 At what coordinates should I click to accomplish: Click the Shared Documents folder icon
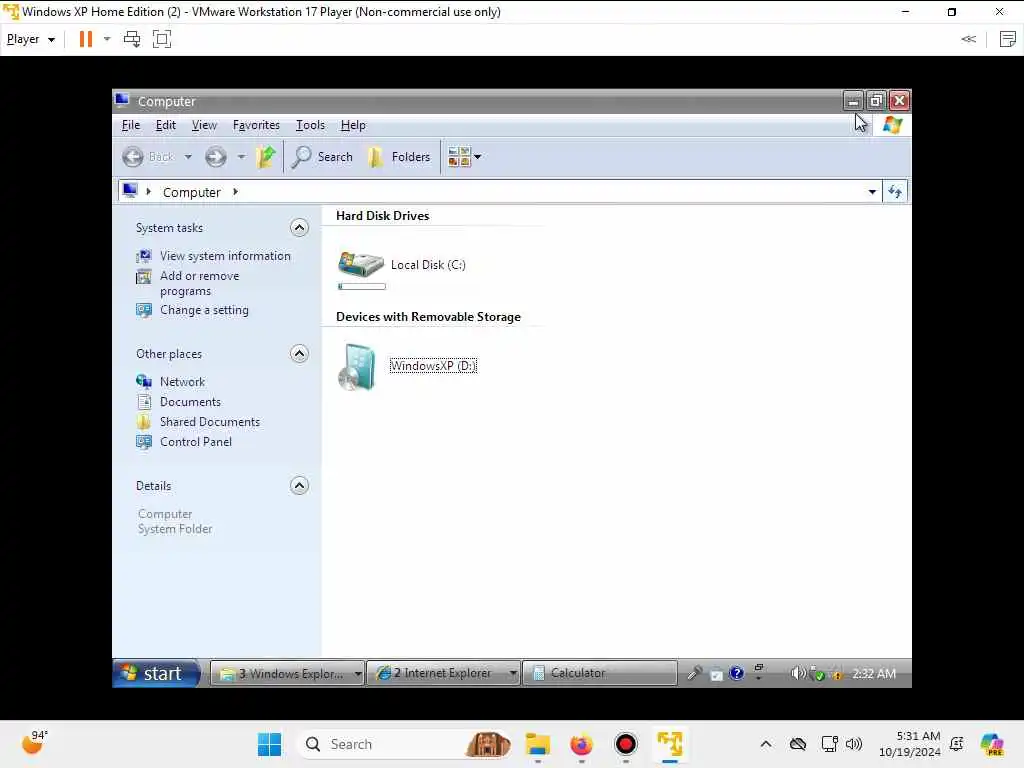(144, 422)
